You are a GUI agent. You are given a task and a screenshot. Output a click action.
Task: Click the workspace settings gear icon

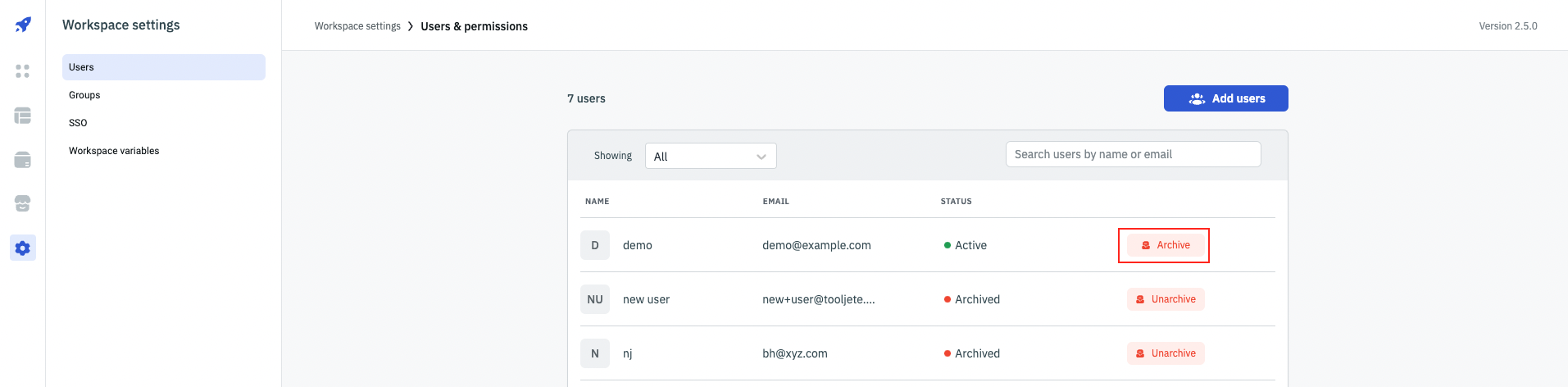tap(23, 248)
